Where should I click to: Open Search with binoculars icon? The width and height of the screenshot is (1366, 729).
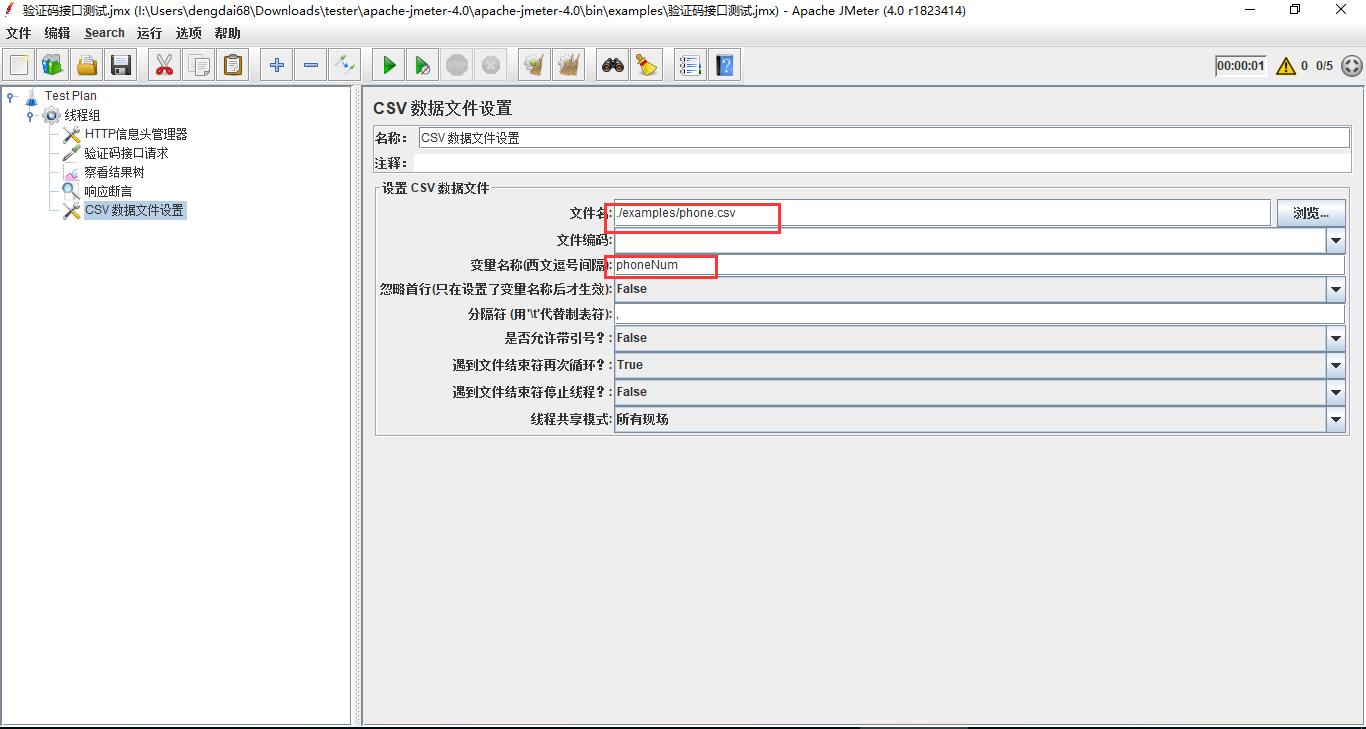point(613,66)
